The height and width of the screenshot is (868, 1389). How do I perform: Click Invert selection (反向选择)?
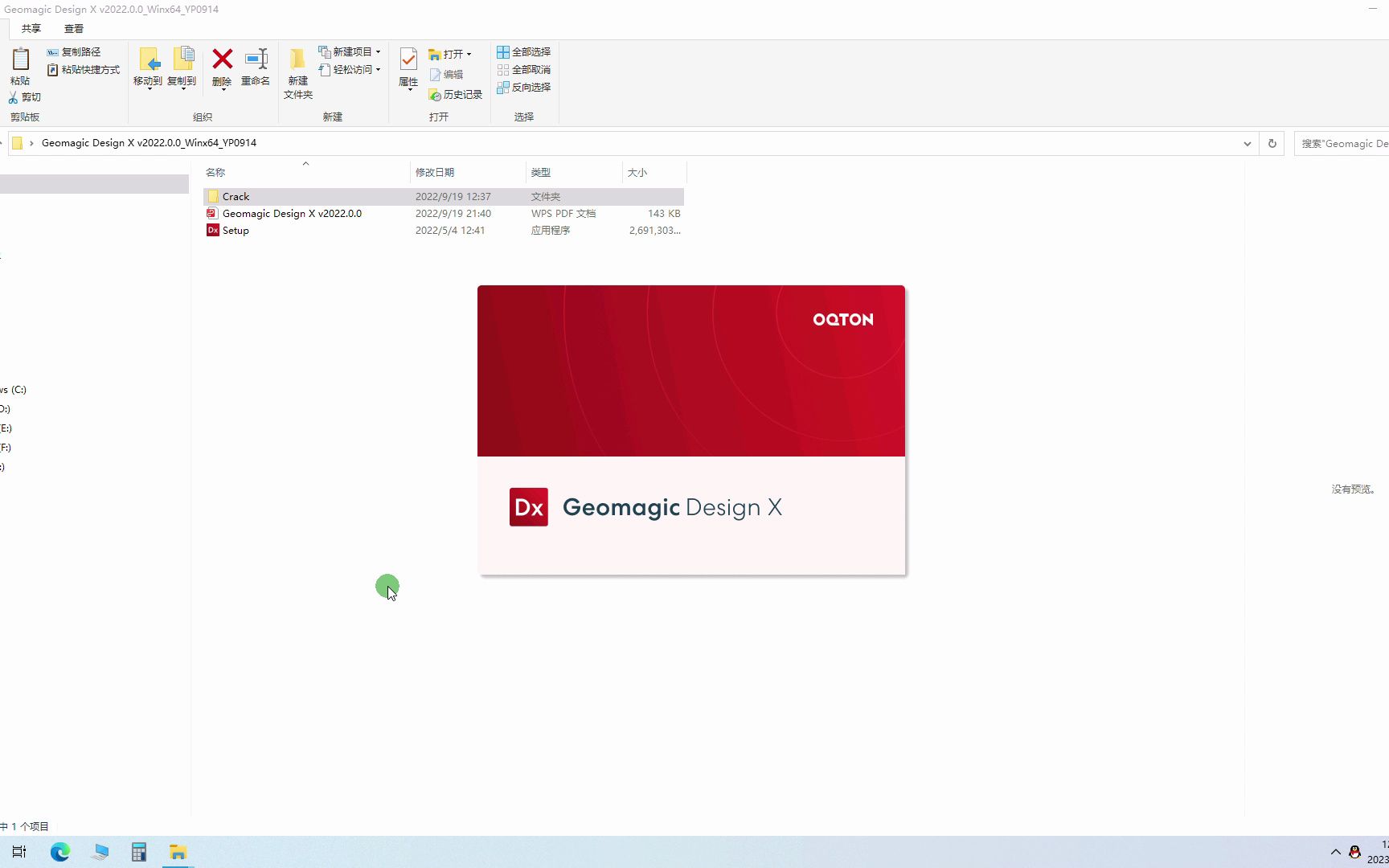click(524, 88)
